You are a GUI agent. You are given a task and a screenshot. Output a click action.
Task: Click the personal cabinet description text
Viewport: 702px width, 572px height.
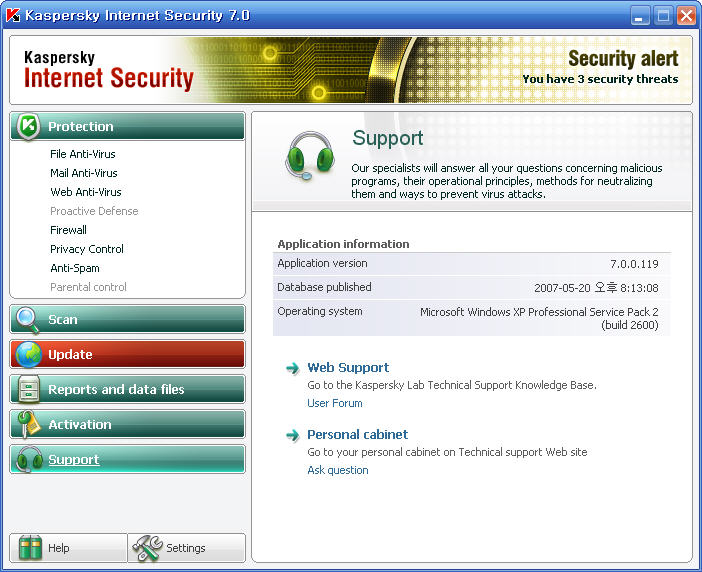tap(447, 452)
